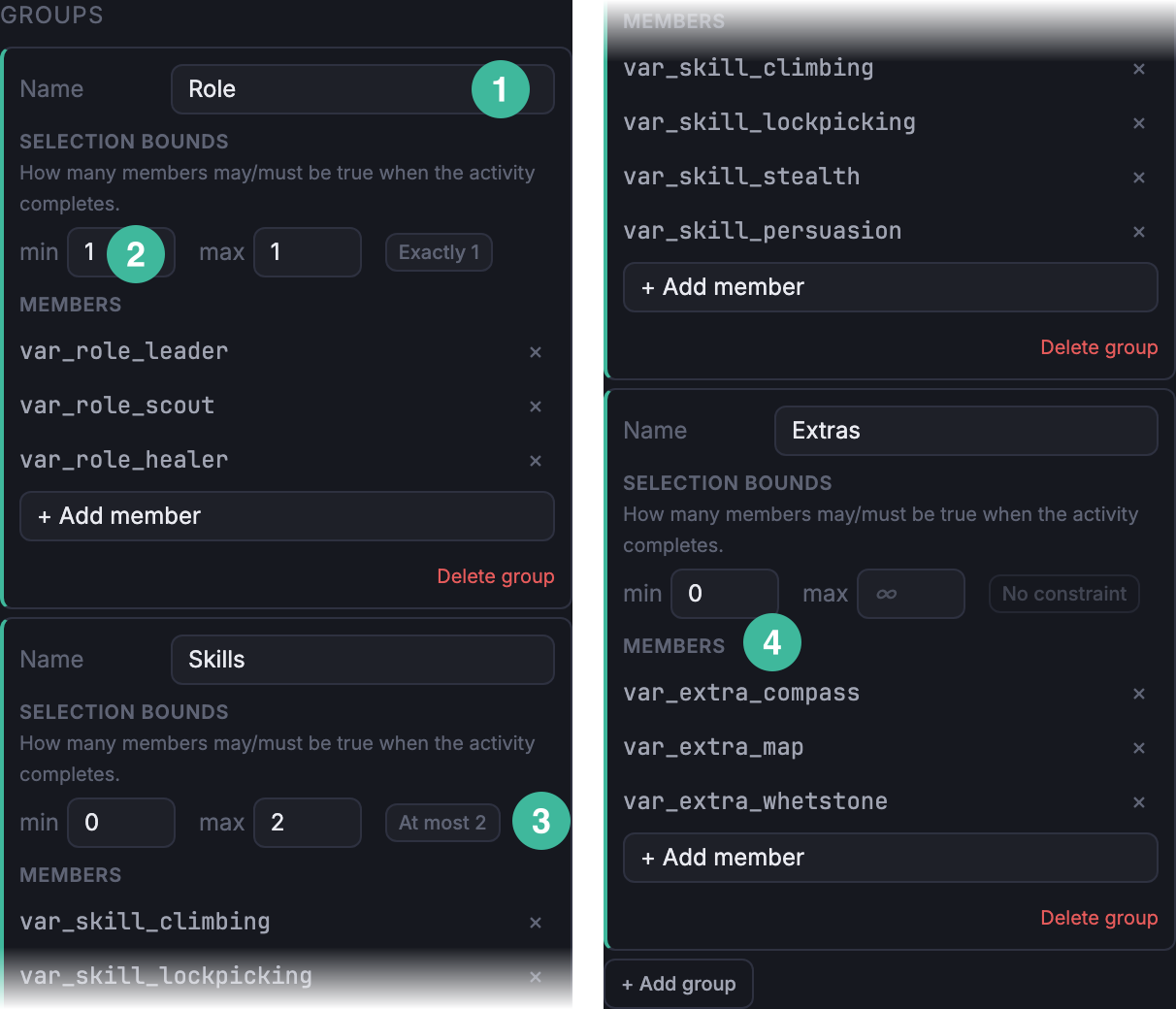Click the No constraint badge
Image resolution: width=1176 pixels, height=1009 pixels.
click(x=1064, y=594)
